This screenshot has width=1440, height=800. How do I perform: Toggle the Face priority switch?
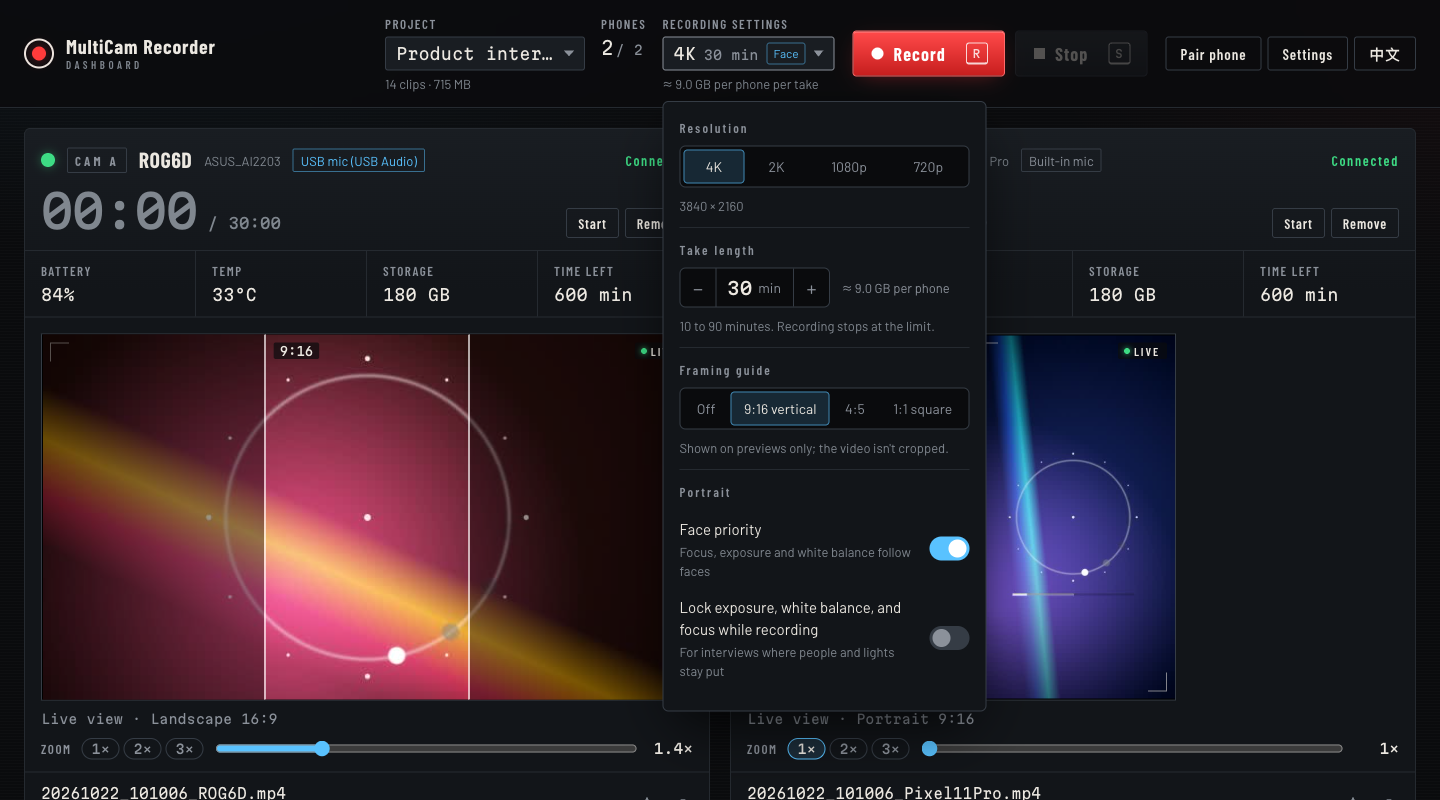949,548
